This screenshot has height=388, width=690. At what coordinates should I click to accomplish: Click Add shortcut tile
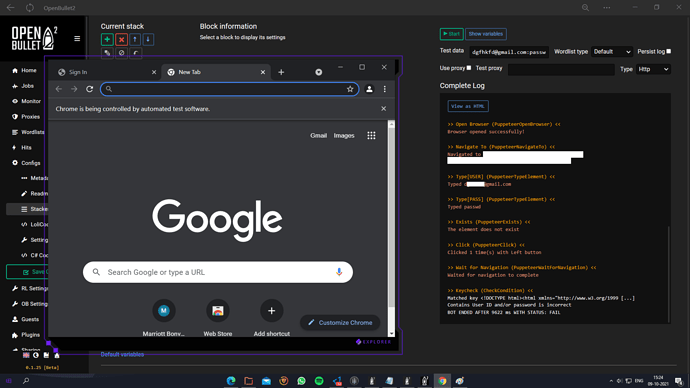[x=272, y=317]
